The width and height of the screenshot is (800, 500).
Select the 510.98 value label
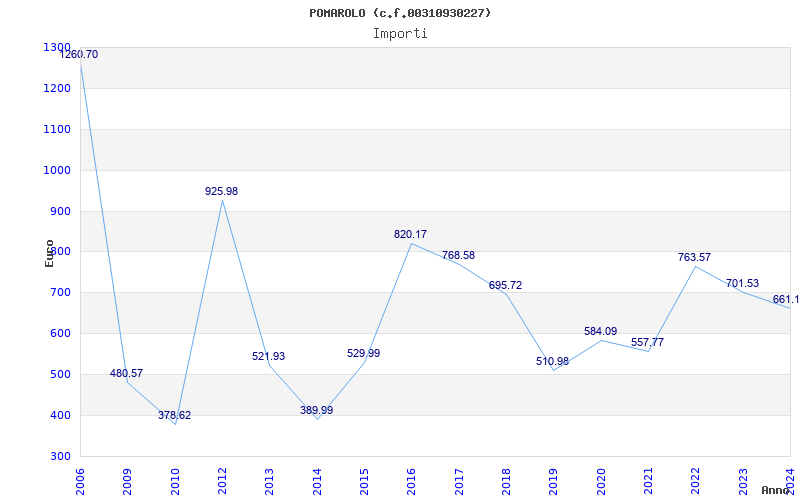pyautogui.click(x=552, y=362)
